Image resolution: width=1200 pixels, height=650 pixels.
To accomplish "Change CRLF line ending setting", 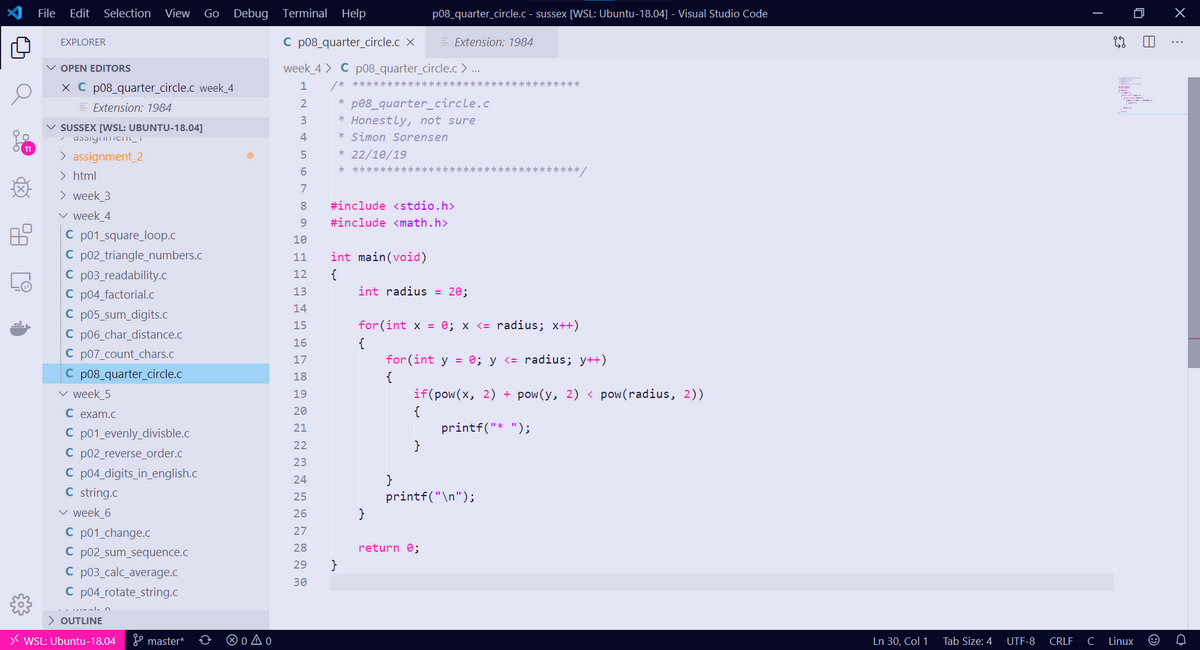I will coord(1061,640).
